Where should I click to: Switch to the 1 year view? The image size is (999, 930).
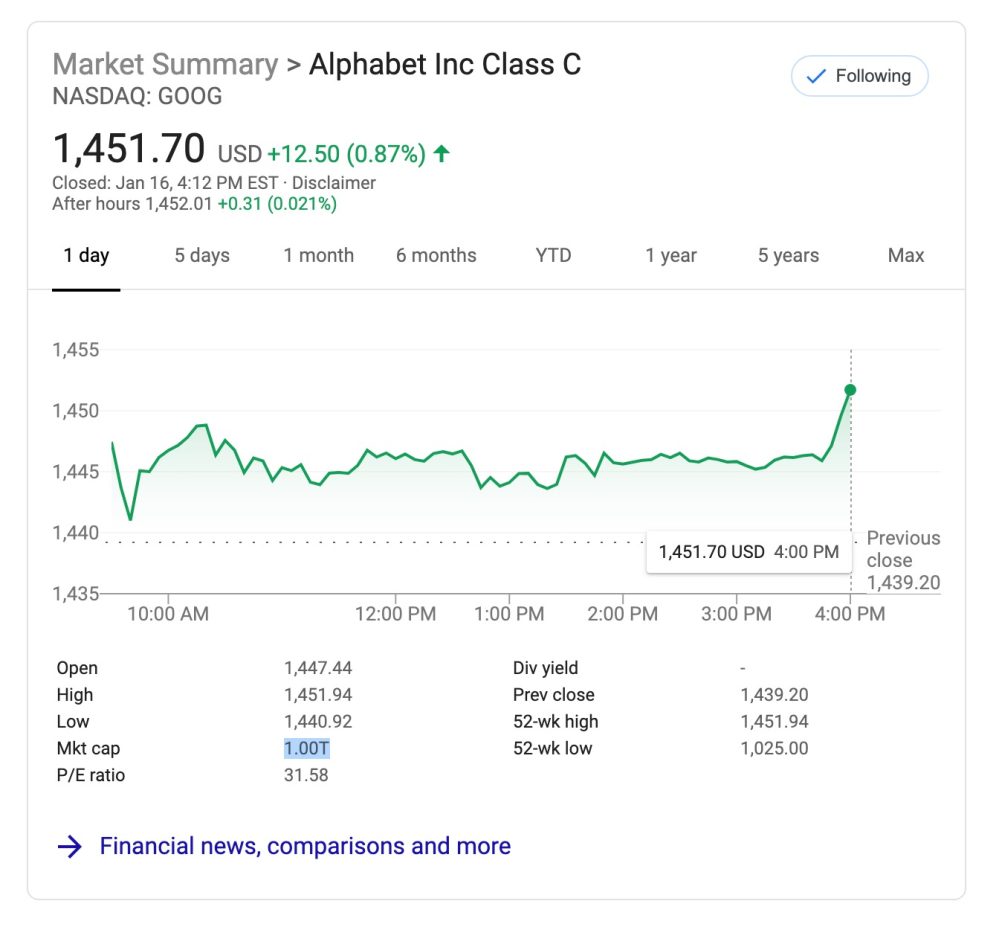(x=671, y=256)
